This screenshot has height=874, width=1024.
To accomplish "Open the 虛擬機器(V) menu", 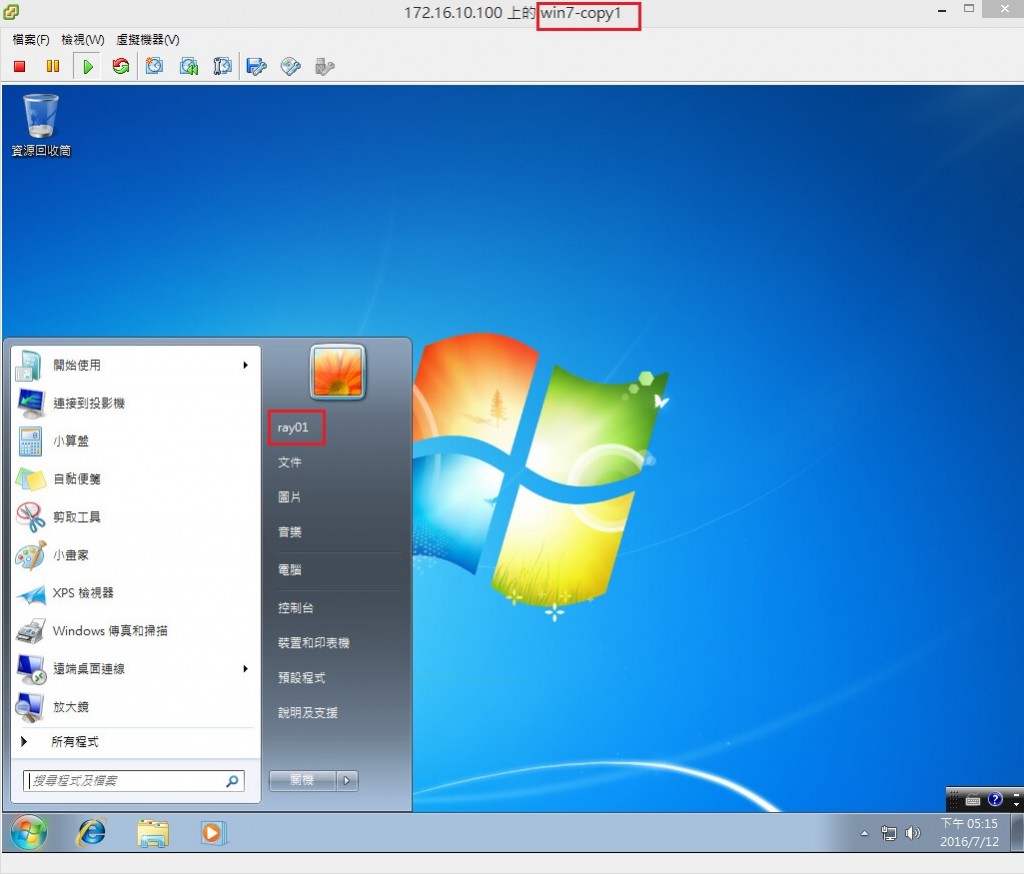I will (x=148, y=40).
